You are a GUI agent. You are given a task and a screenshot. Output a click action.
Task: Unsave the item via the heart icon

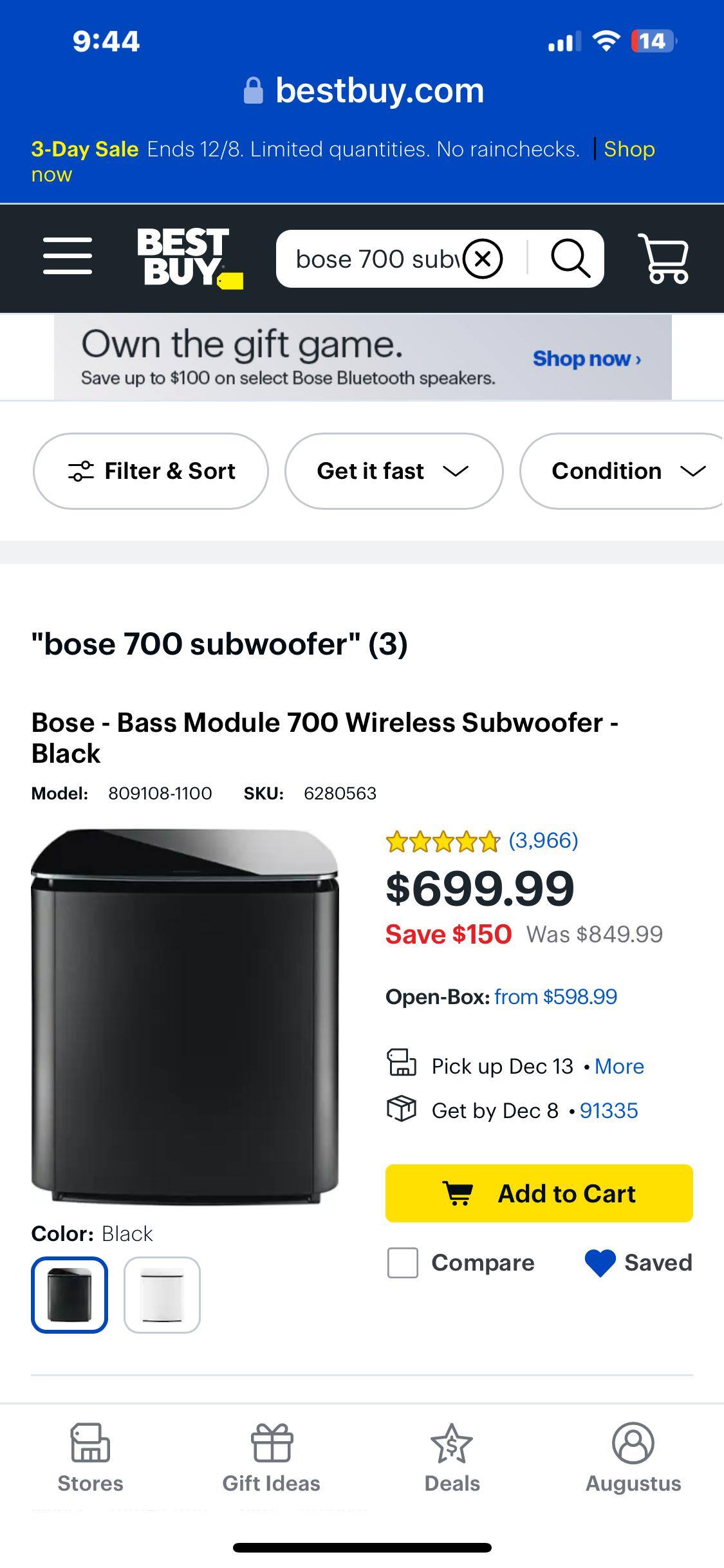[599, 1262]
